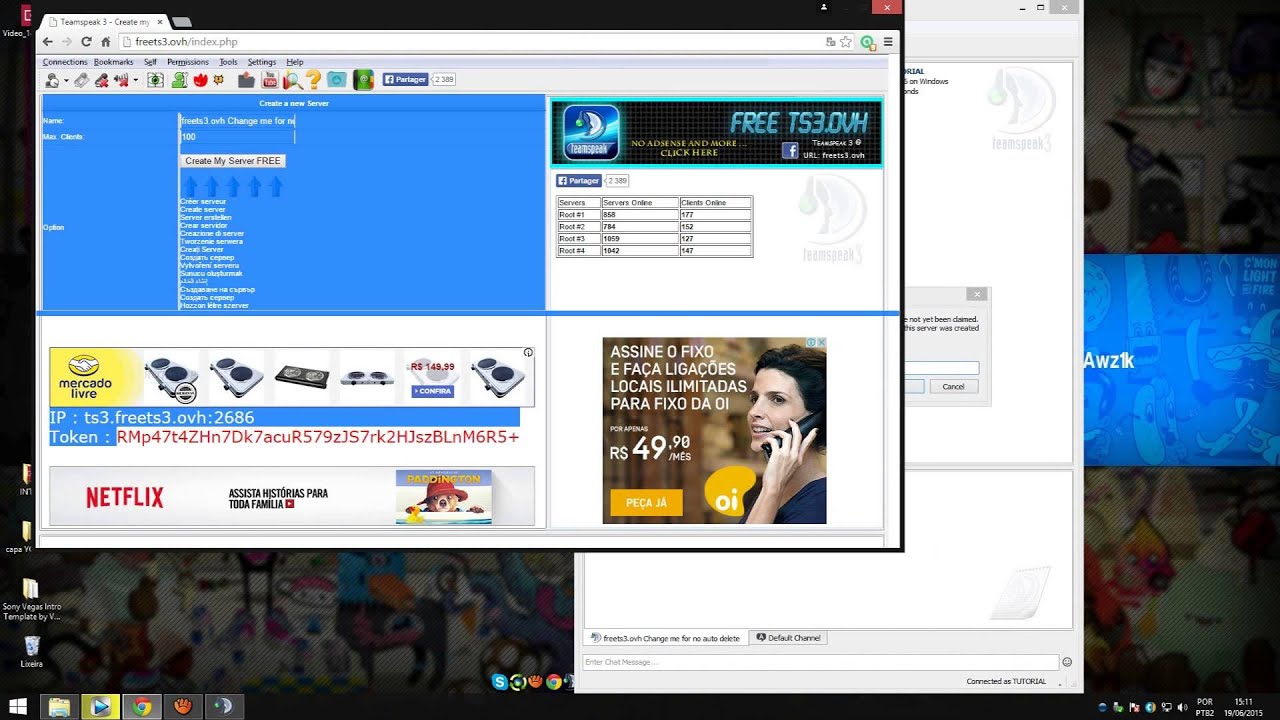Switch to the freets3.ovh server chat tab
This screenshot has width=1280, height=720.
(x=666, y=638)
